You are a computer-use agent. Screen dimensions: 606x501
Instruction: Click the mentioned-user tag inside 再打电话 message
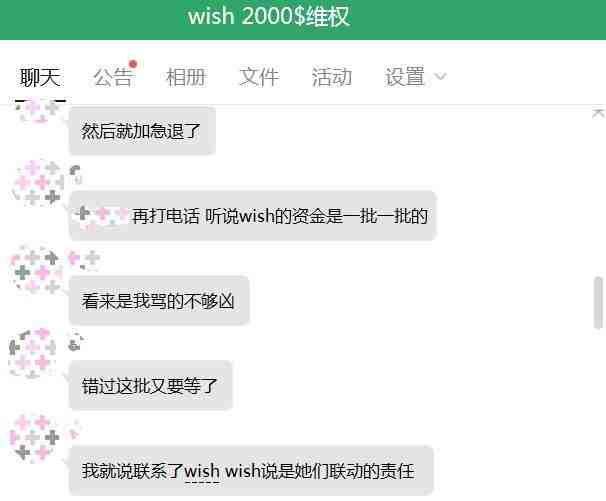click(x=102, y=216)
